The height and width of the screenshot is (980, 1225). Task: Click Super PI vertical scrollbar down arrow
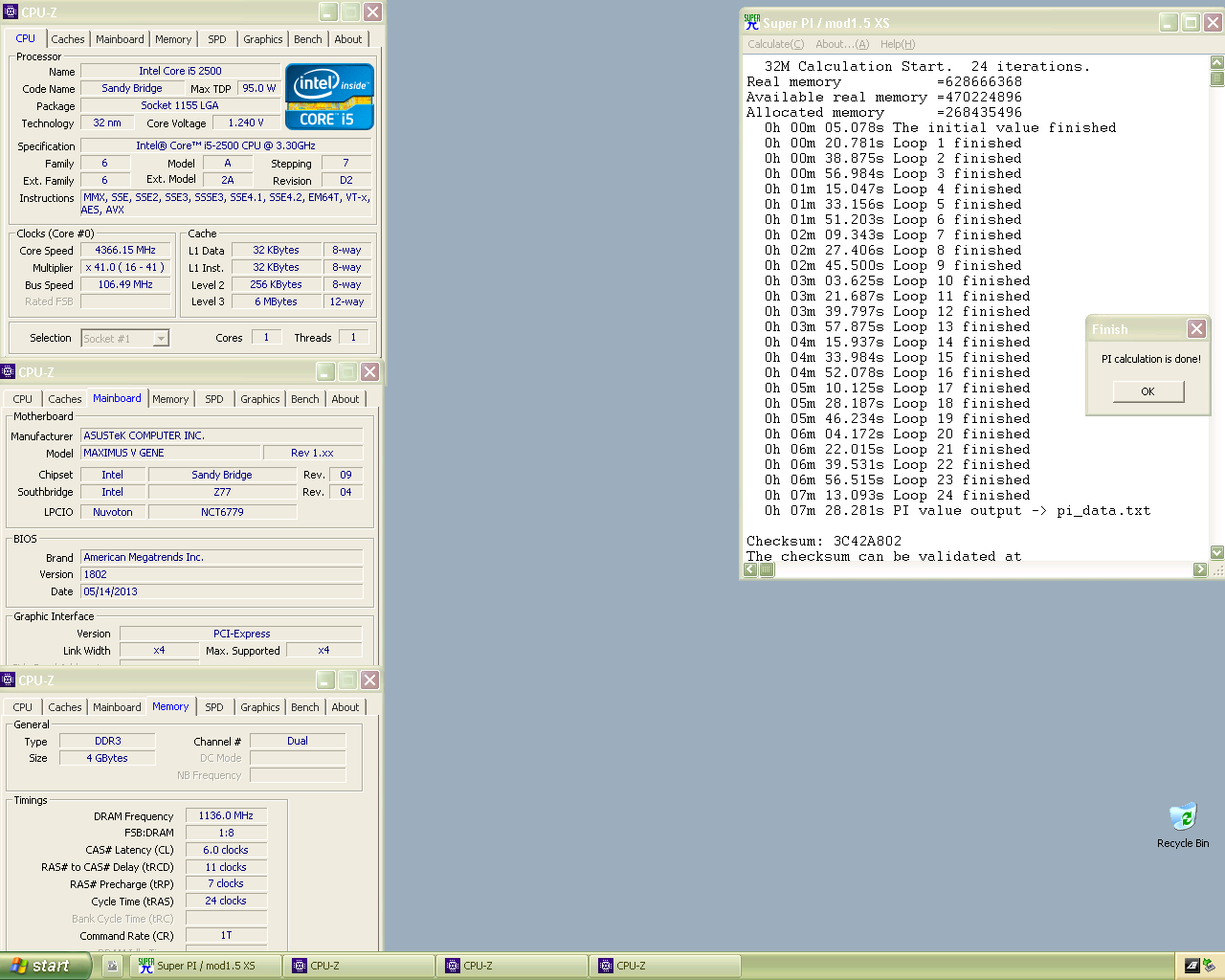click(x=1217, y=552)
